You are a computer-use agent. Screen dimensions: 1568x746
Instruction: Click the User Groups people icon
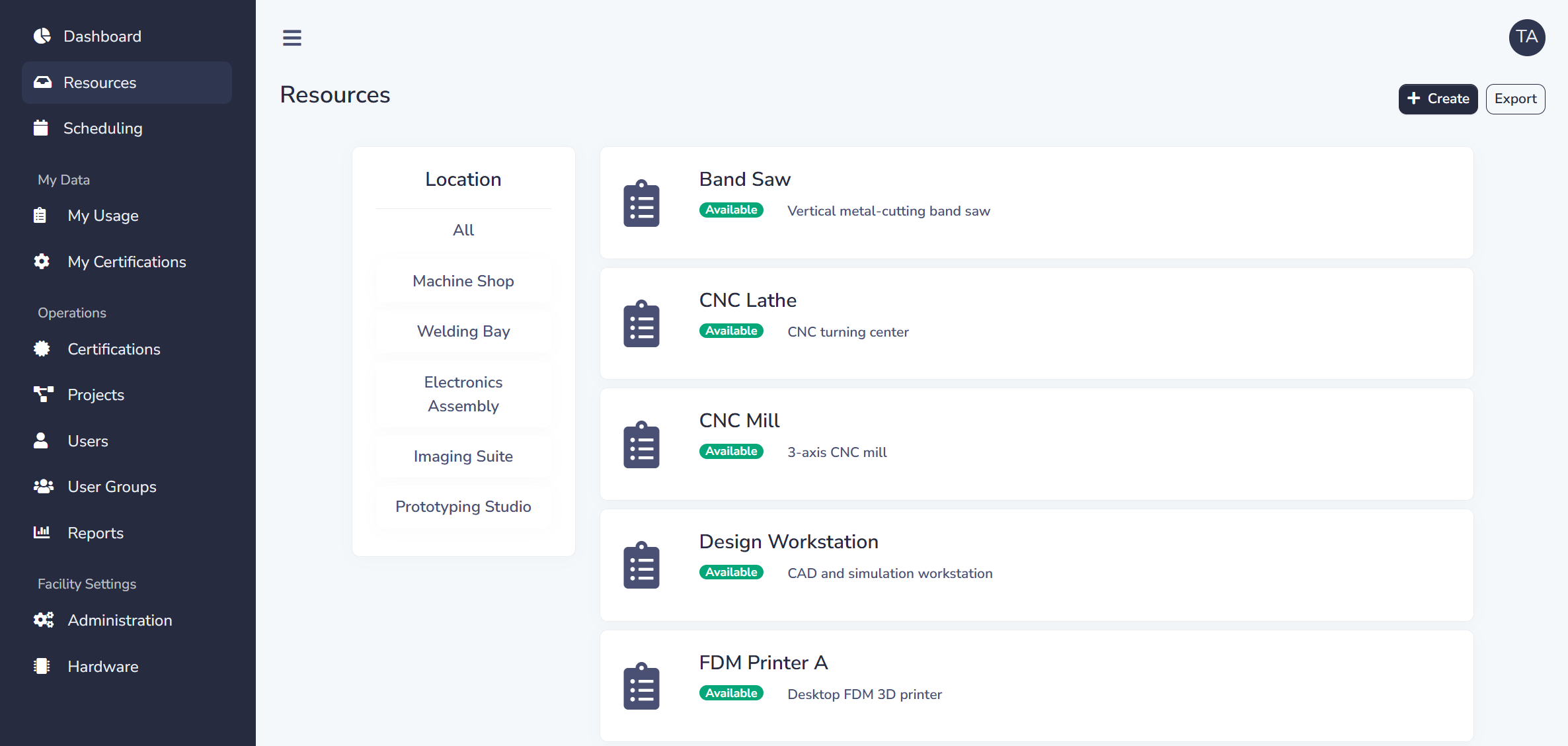point(44,486)
